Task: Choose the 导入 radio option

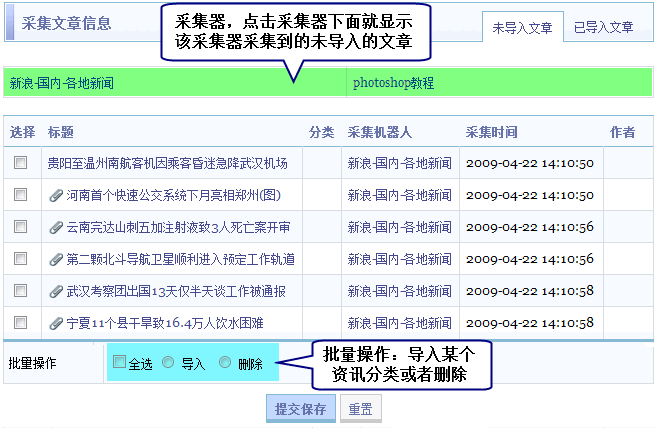Action: coord(168,363)
